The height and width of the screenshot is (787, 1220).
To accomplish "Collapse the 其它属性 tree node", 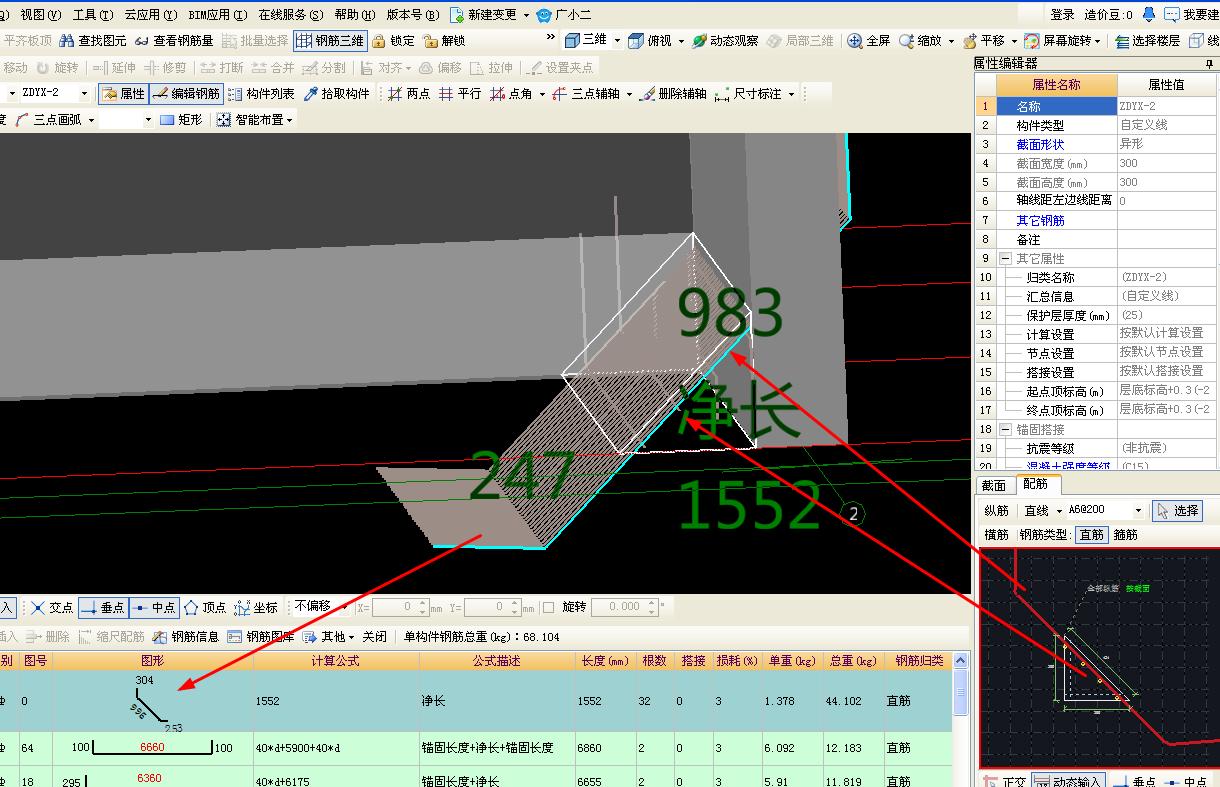I will click(x=1006, y=259).
